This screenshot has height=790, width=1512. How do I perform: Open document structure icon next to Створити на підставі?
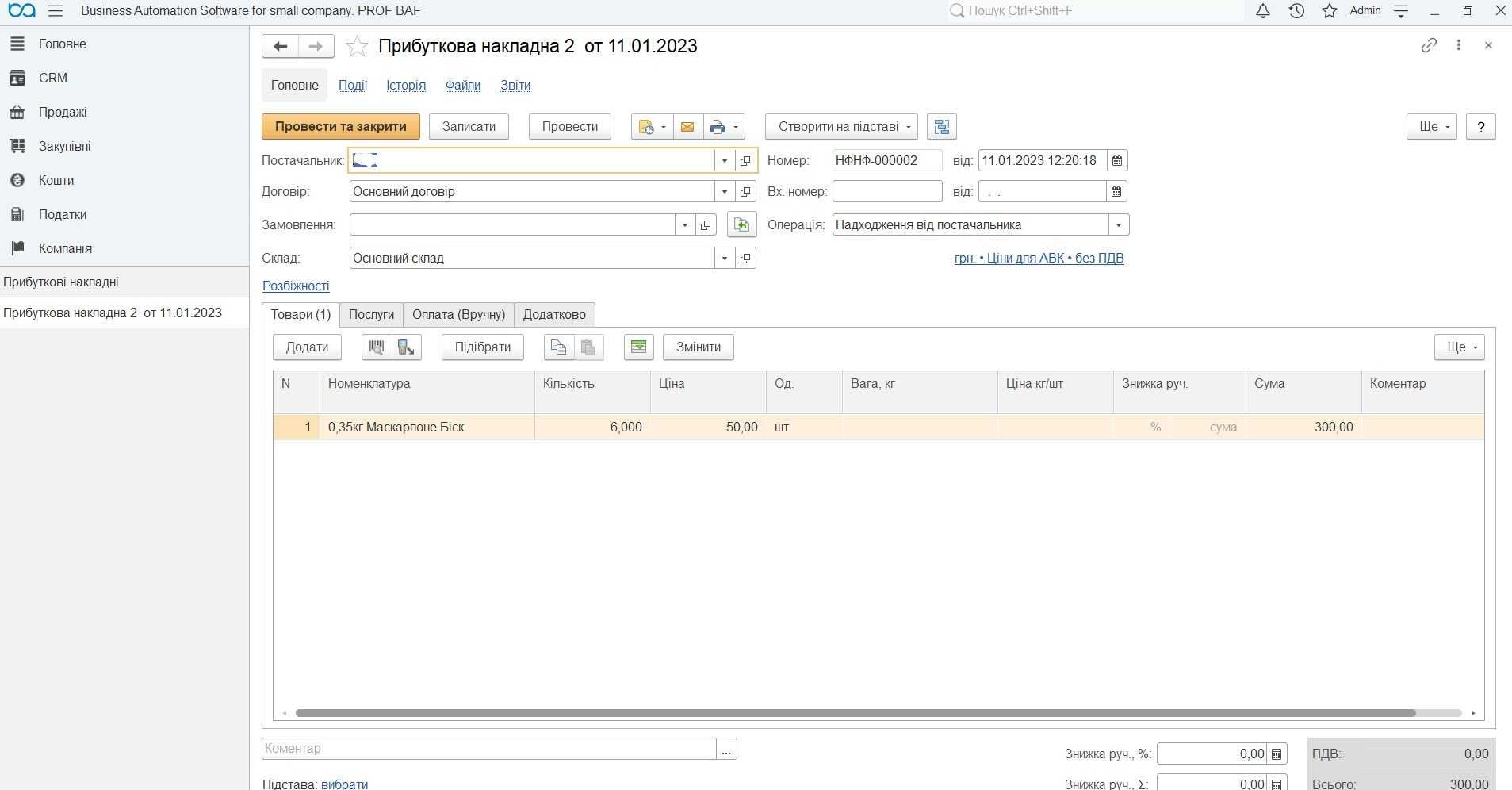click(941, 127)
